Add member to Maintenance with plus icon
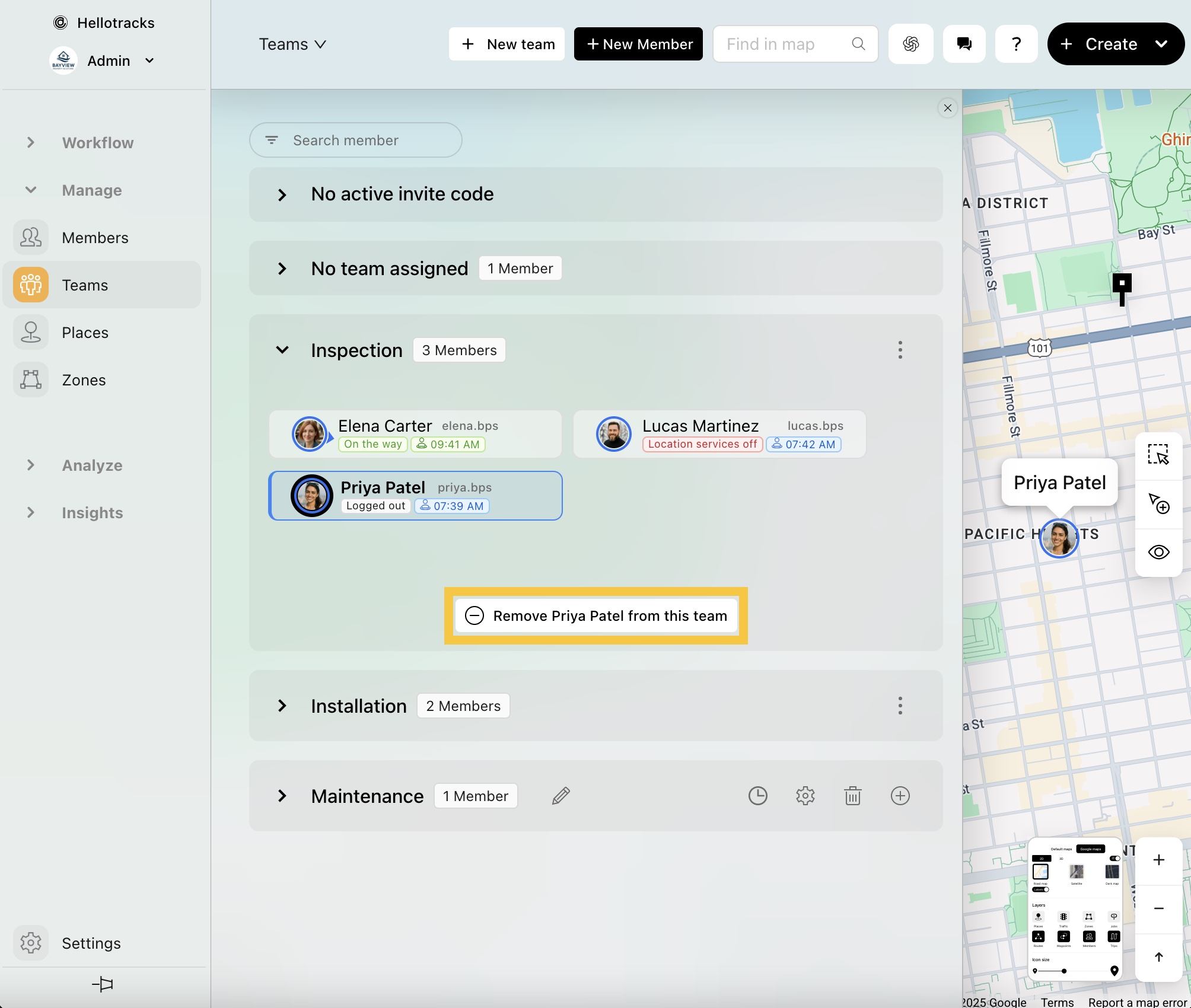This screenshot has width=1191, height=1008. click(900, 796)
